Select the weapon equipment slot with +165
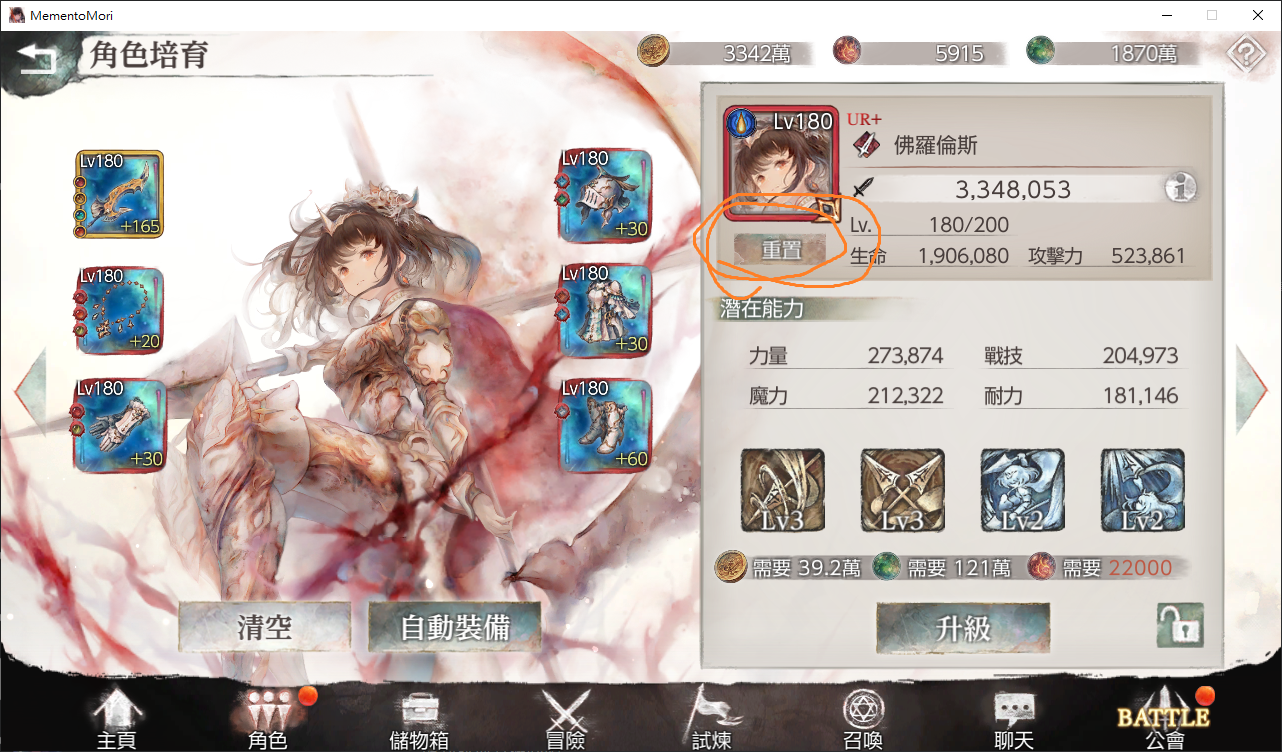1282x752 pixels. click(119, 194)
